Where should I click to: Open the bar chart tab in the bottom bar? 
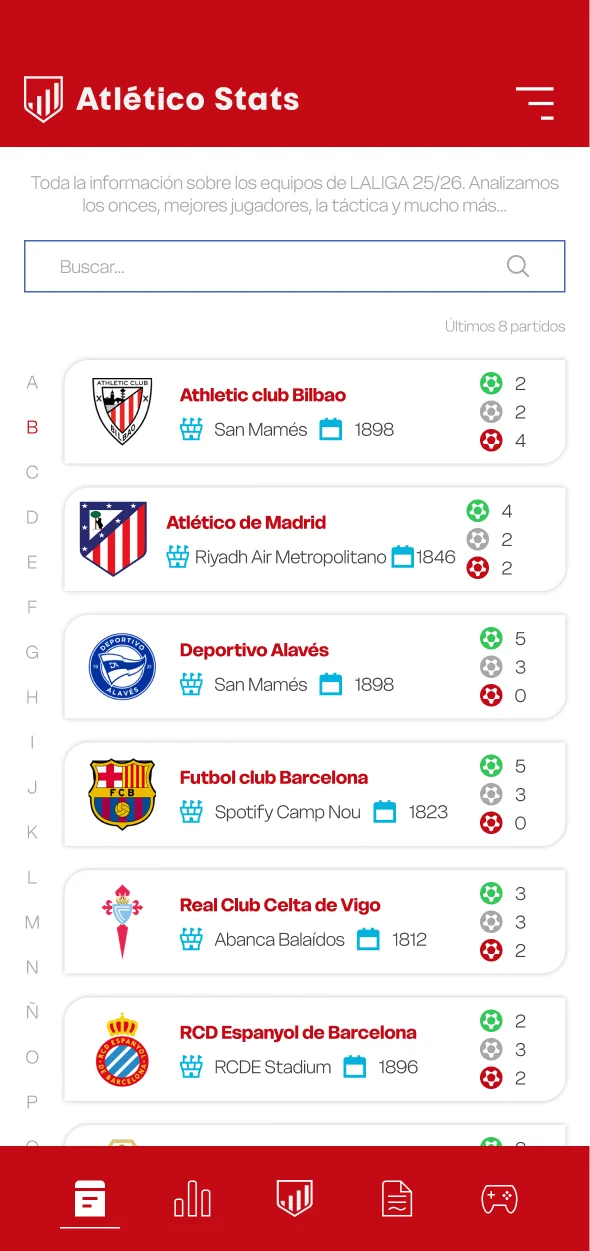pos(192,1198)
